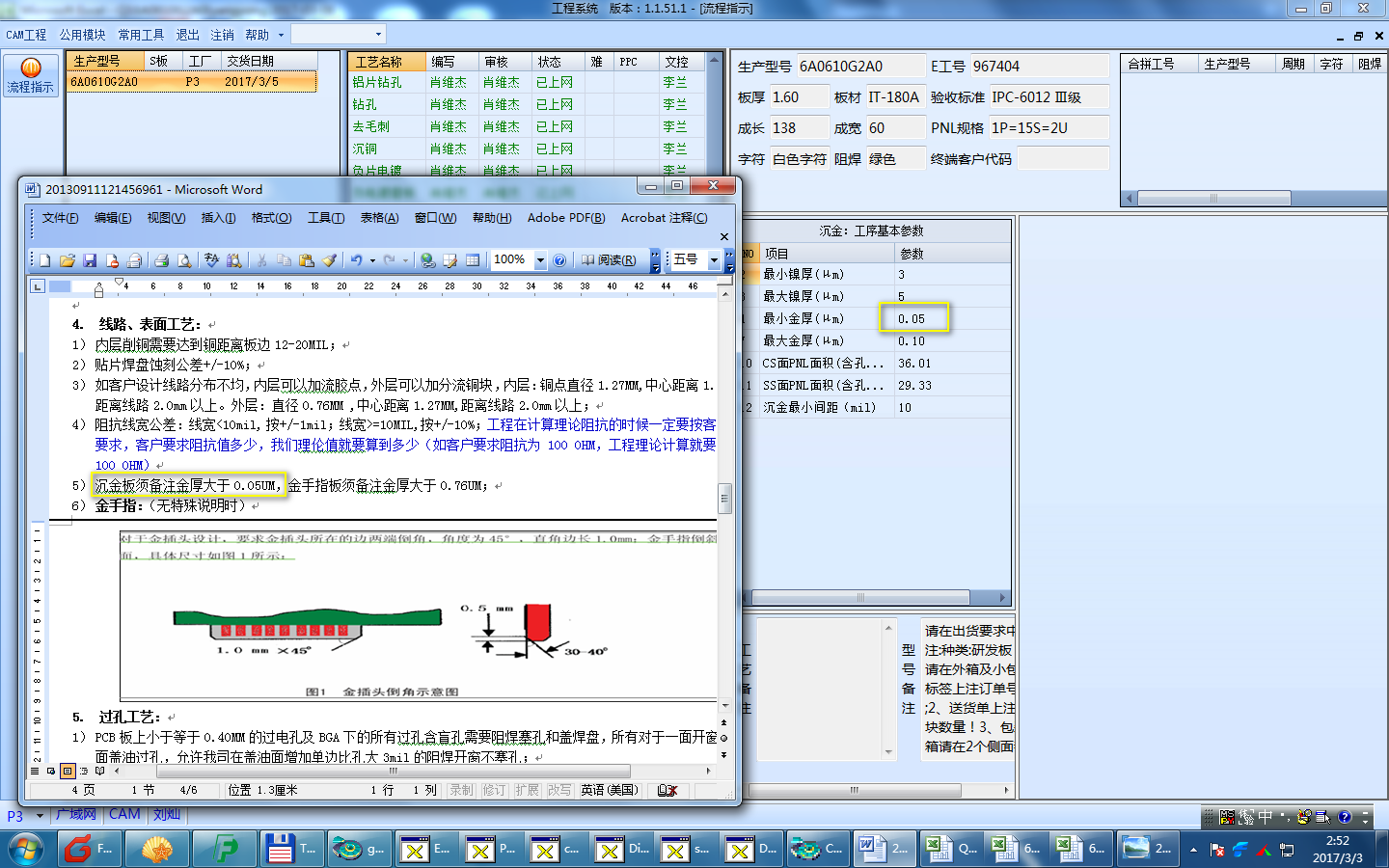Click the 工艺名称 column header

point(387,61)
